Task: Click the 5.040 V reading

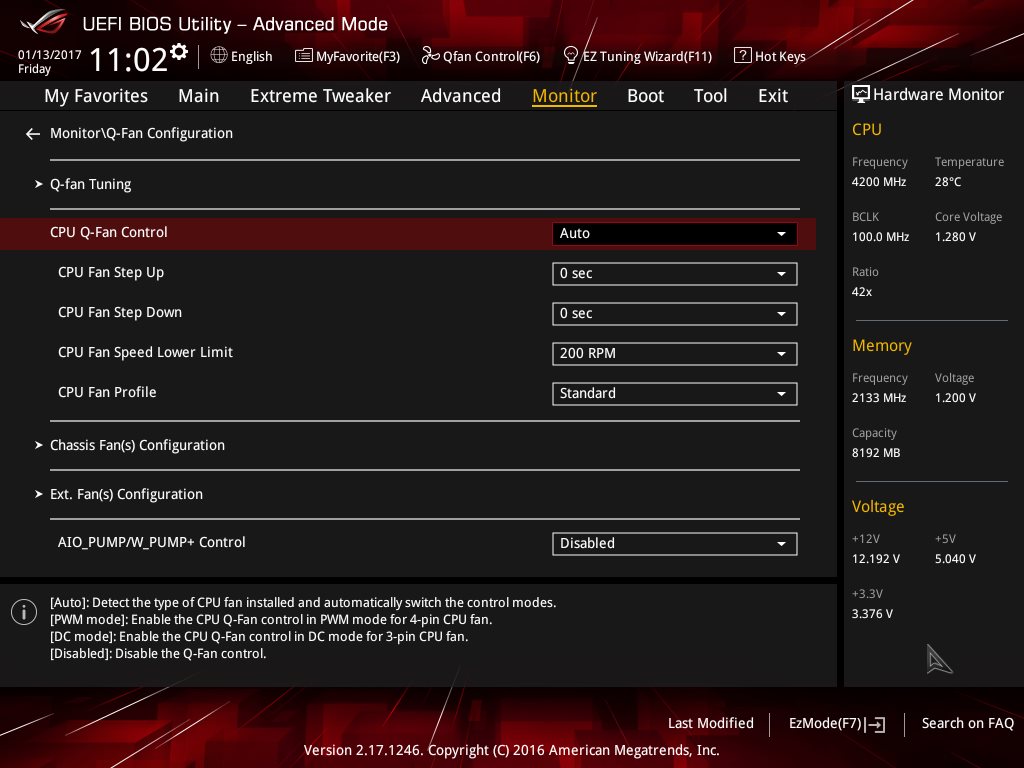Action: [x=955, y=559]
